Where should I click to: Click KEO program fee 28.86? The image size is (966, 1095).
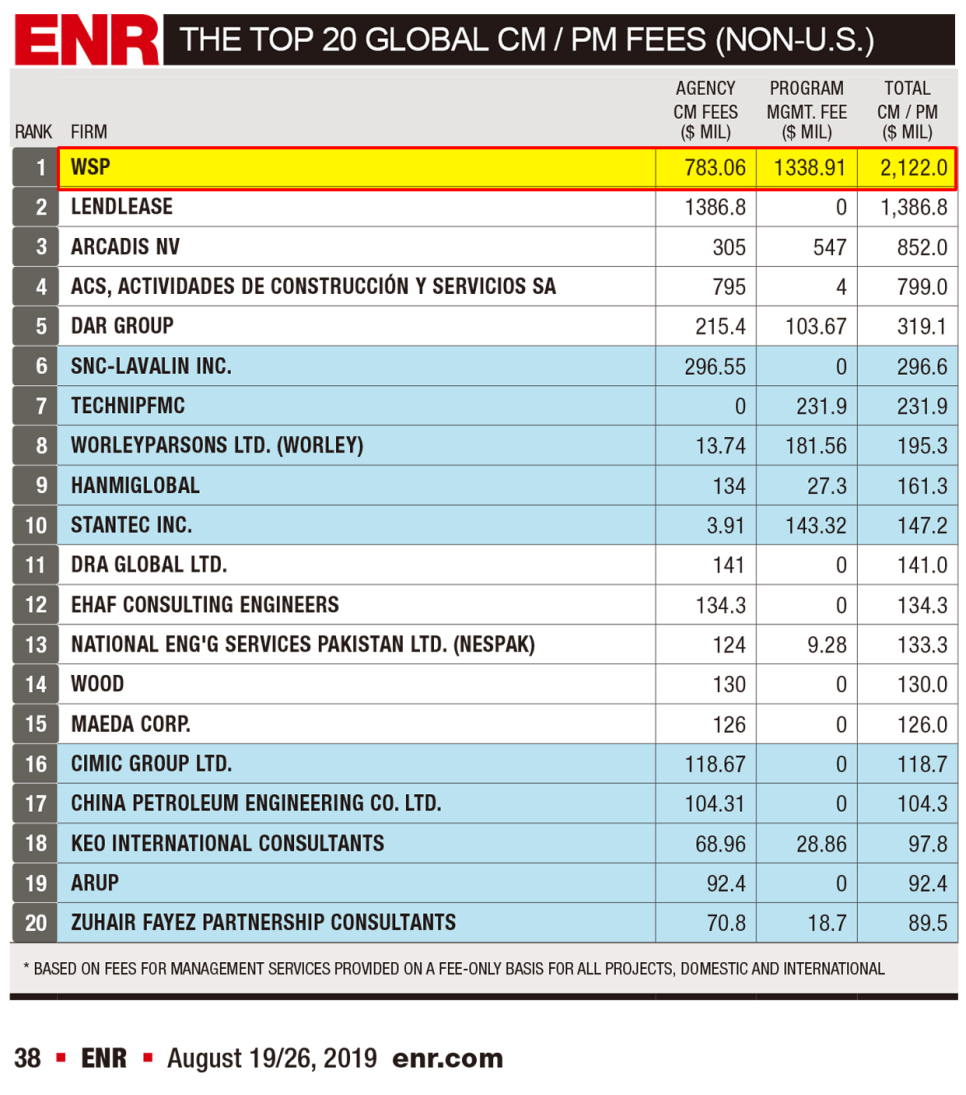(821, 845)
